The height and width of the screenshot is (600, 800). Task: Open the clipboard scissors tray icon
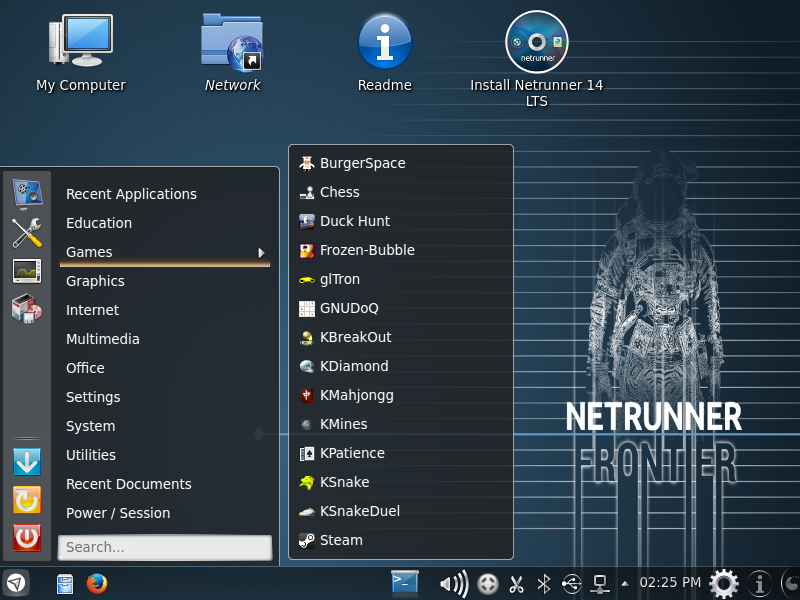[x=517, y=584]
